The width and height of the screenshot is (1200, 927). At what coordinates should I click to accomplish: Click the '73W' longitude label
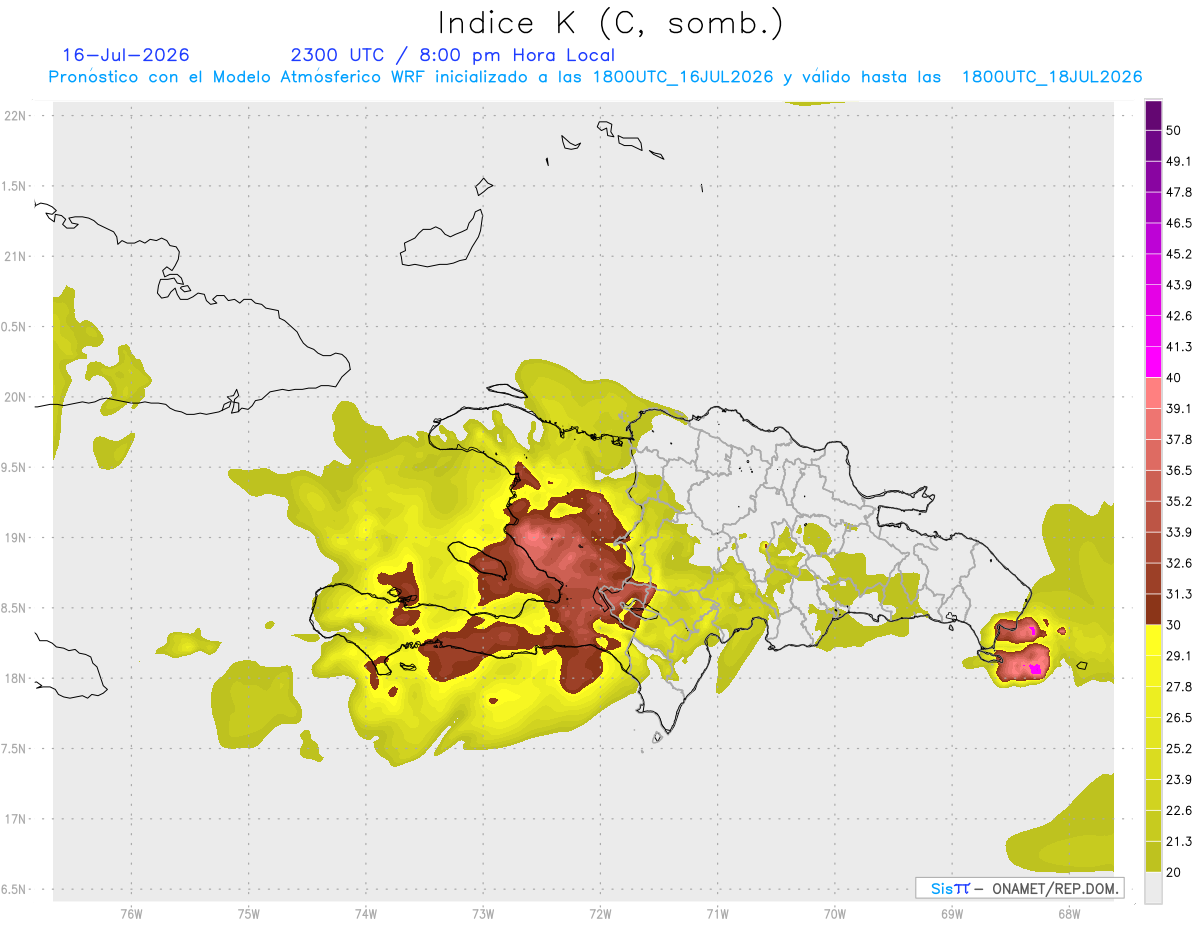pos(483,913)
